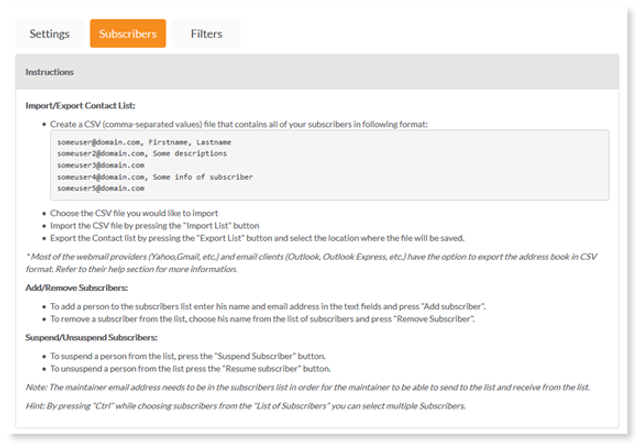Click the Add/Remove Subscribers heading
Viewport: 640px width, 446px height.
[x=77, y=288]
